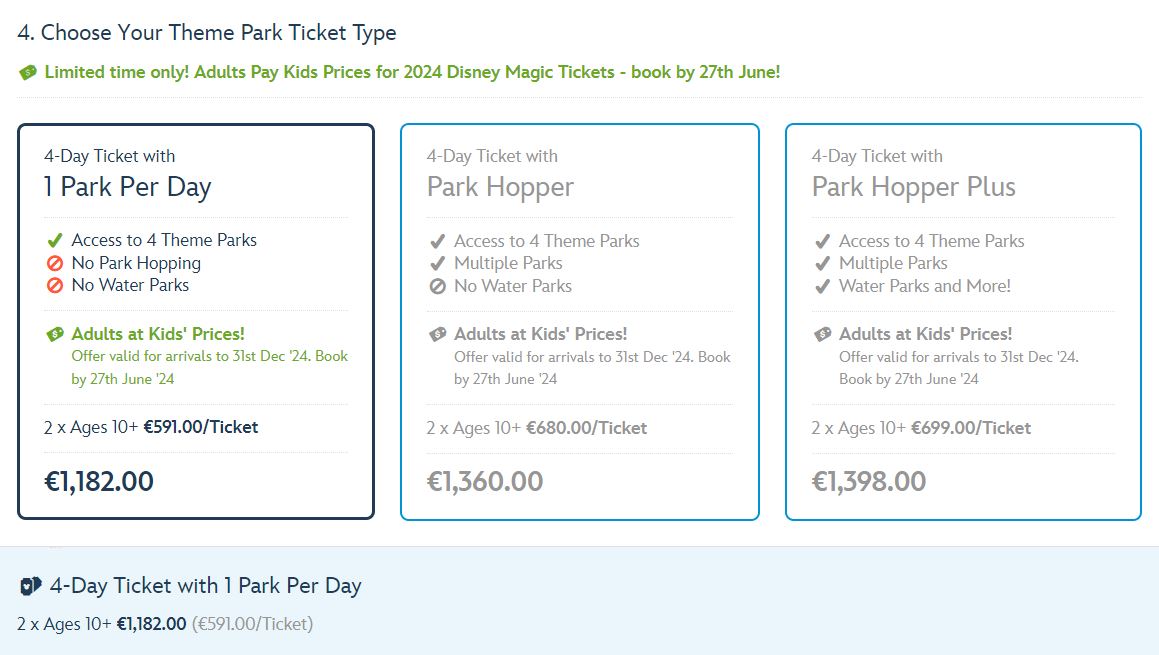This screenshot has width=1159, height=655.
Task: Choose the Park Hopper ticket option
Action: [x=580, y=322]
